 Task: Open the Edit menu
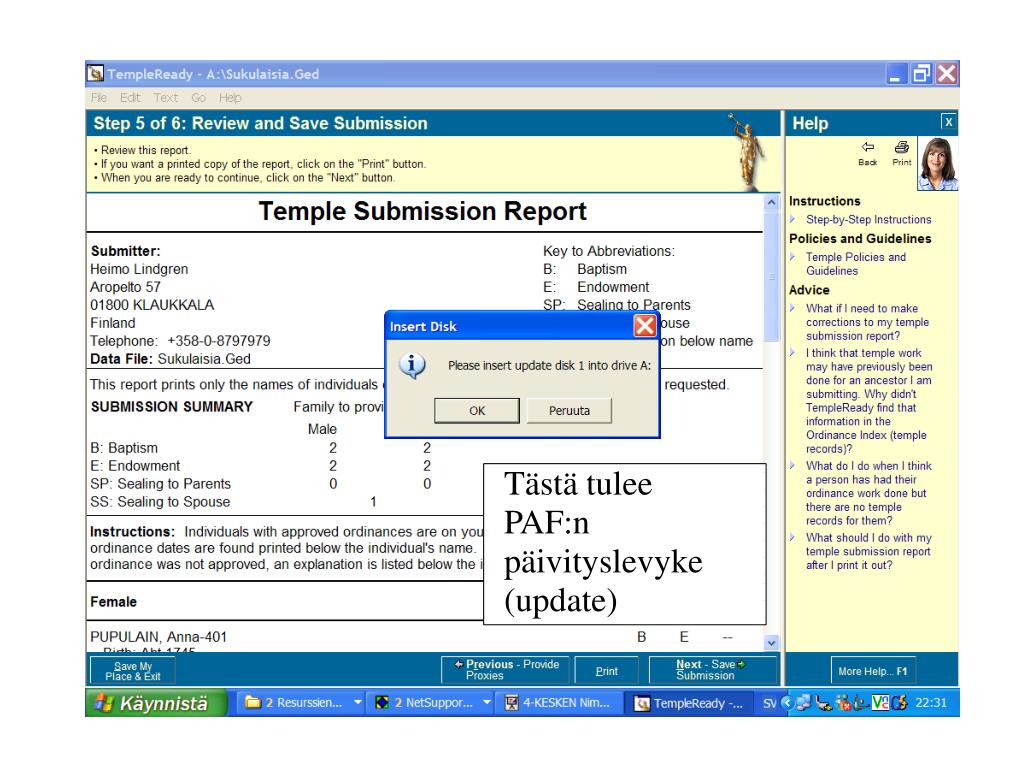click(x=130, y=97)
